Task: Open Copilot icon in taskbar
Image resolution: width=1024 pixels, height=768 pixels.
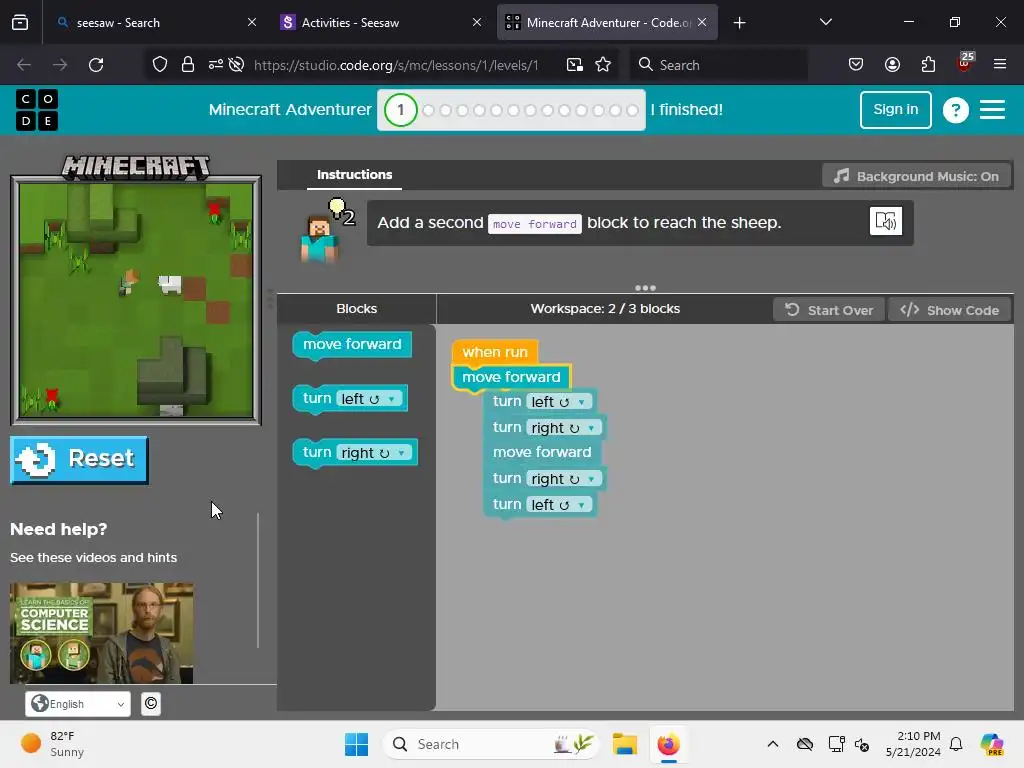Action: (x=992, y=744)
